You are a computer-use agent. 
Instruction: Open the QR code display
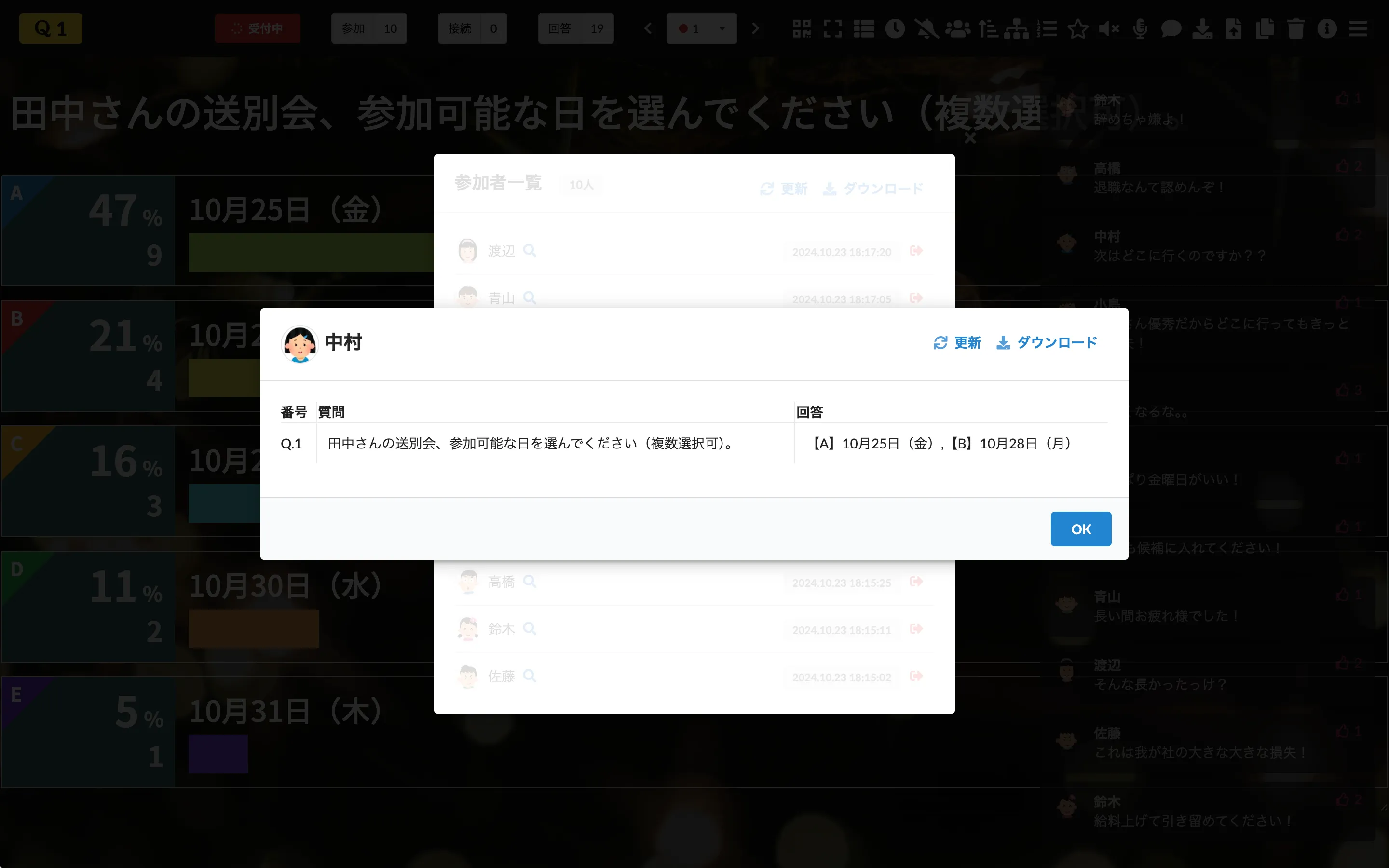click(x=802, y=28)
